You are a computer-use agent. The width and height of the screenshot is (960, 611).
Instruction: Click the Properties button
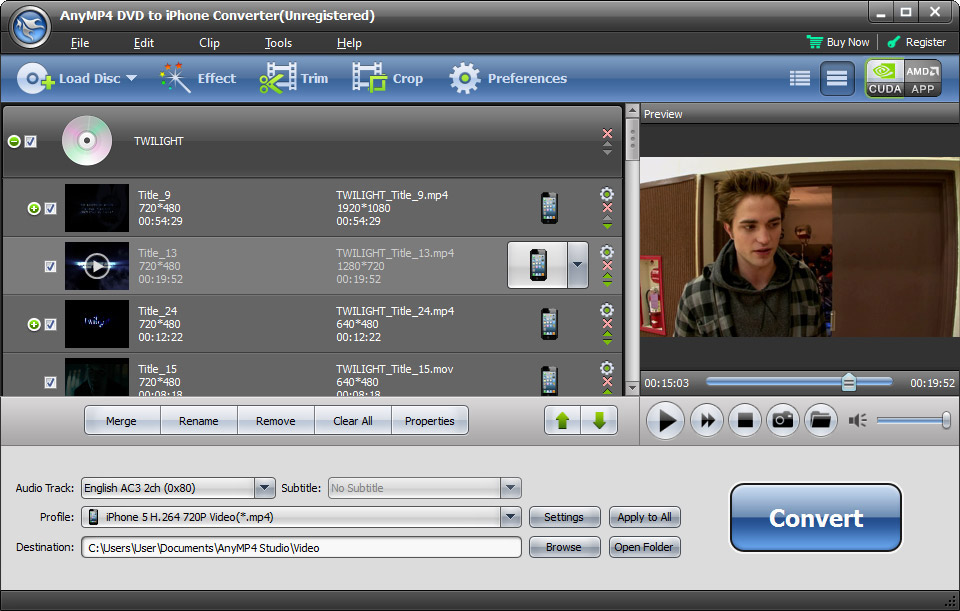430,421
